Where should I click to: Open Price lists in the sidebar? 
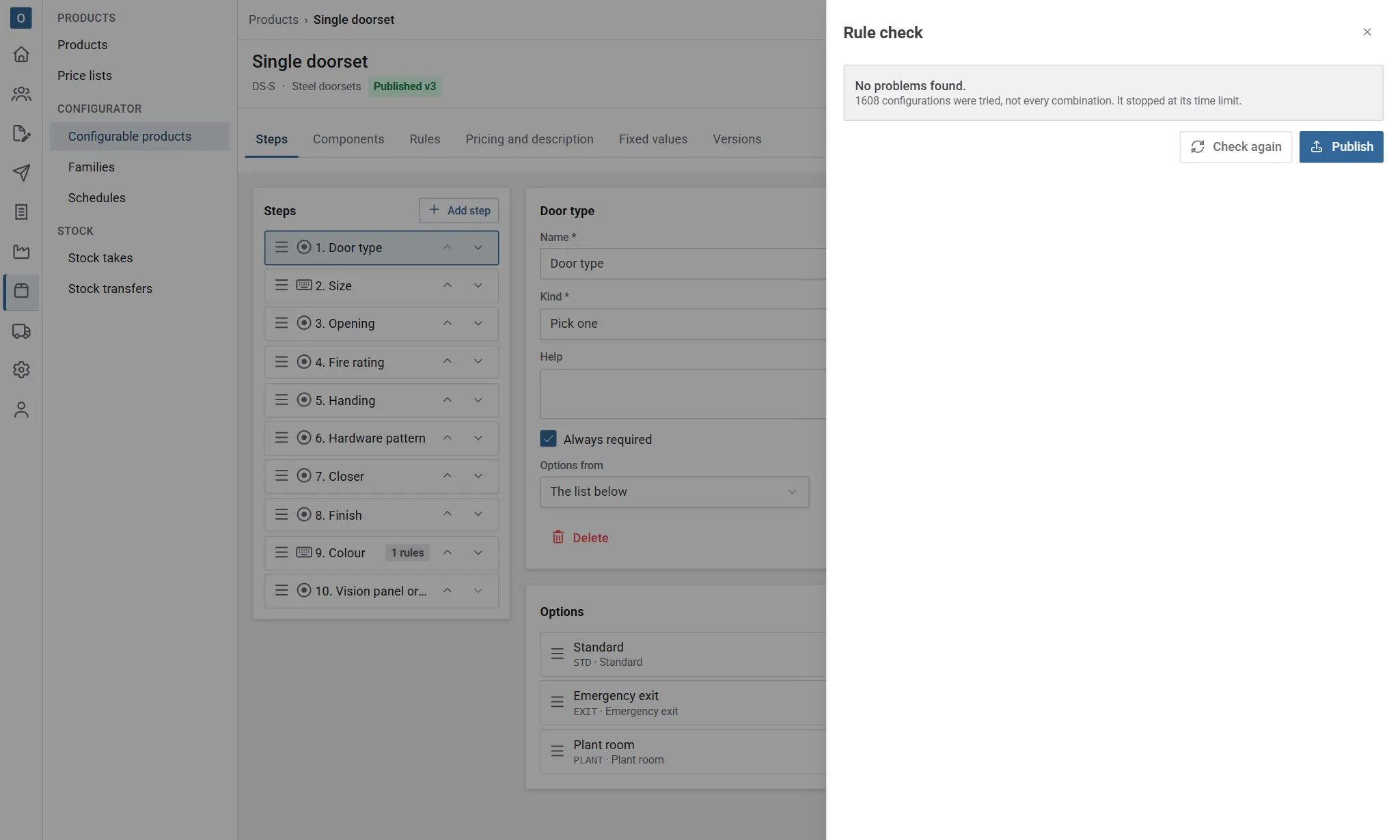[85, 76]
